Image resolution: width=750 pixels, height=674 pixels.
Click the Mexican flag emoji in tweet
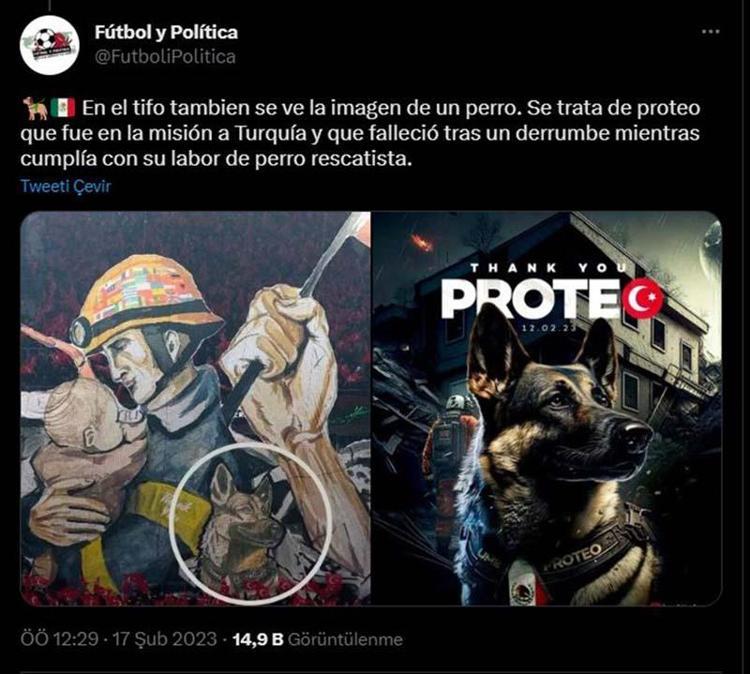pyautogui.click(x=63, y=108)
